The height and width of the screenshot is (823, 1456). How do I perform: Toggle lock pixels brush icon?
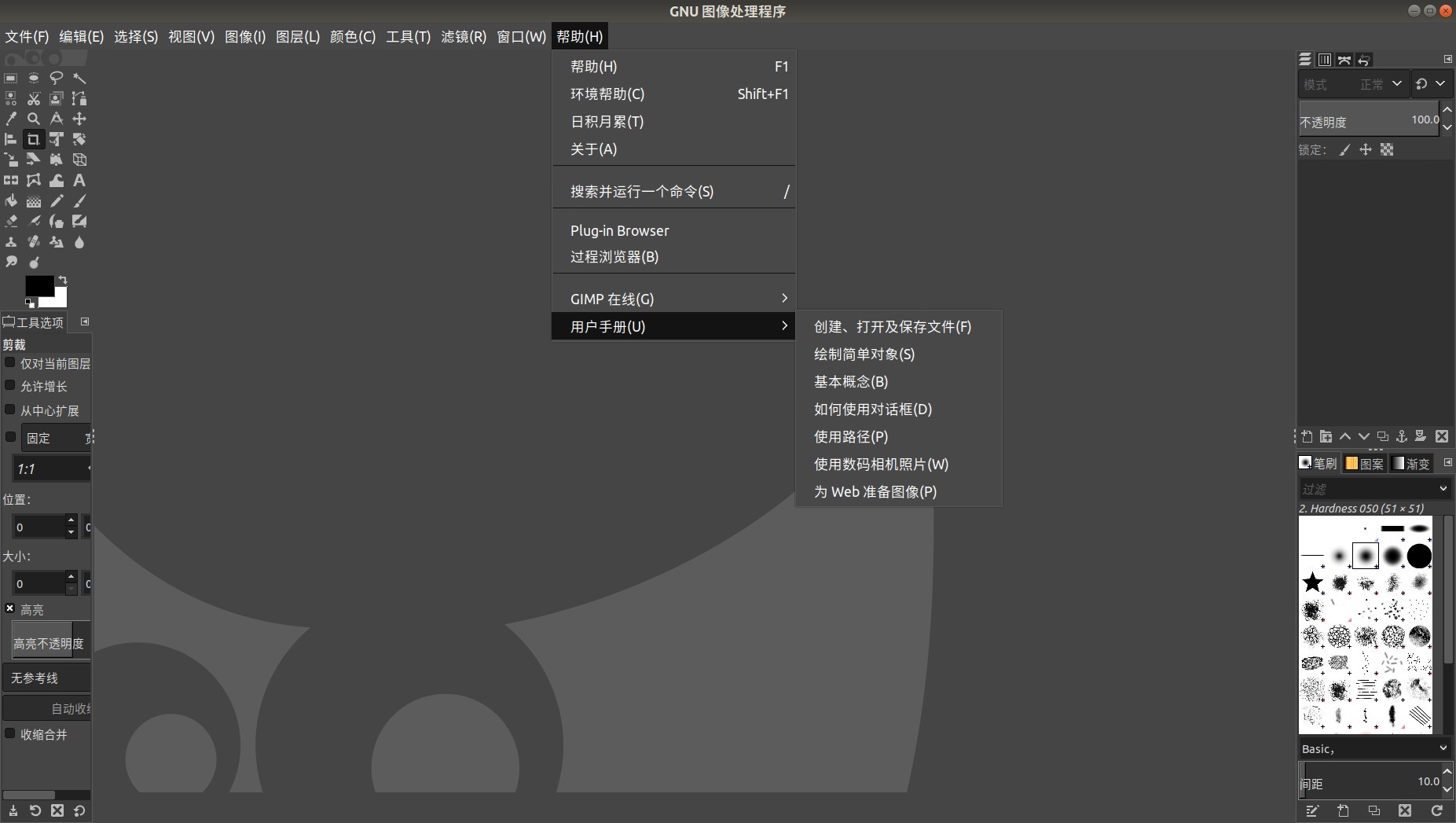1345,149
